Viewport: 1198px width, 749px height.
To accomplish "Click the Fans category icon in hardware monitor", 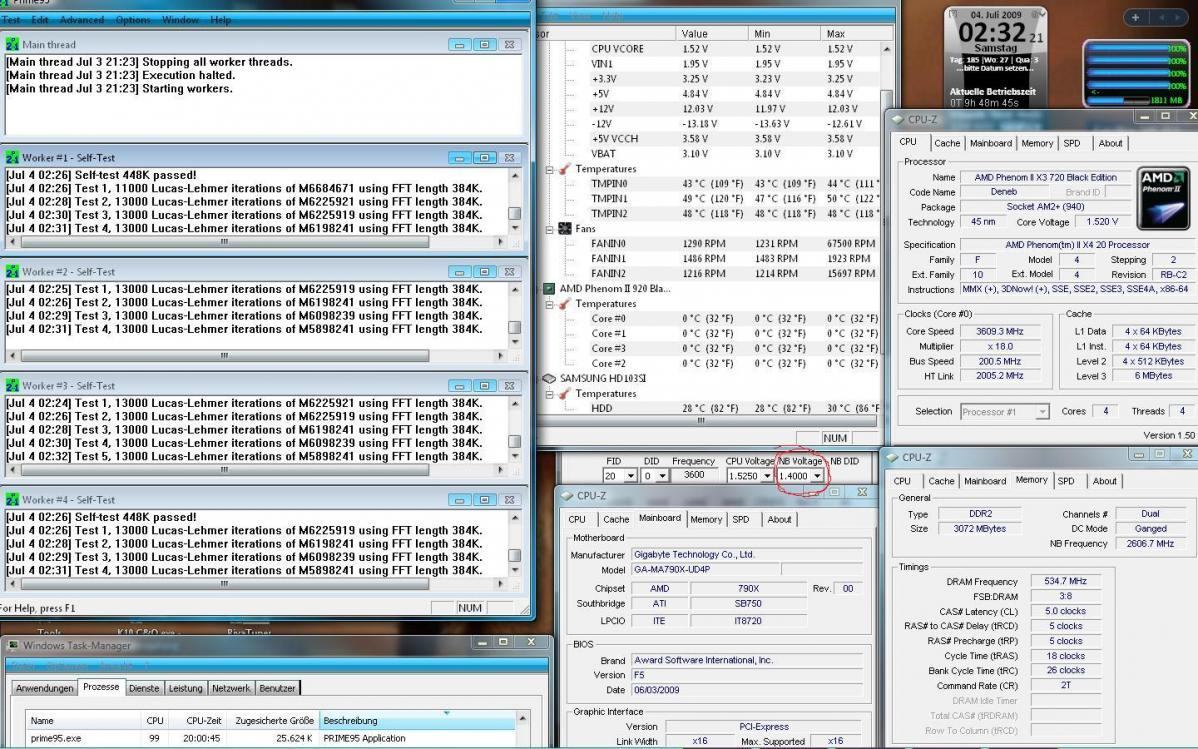I will click(x=565, y=229).
